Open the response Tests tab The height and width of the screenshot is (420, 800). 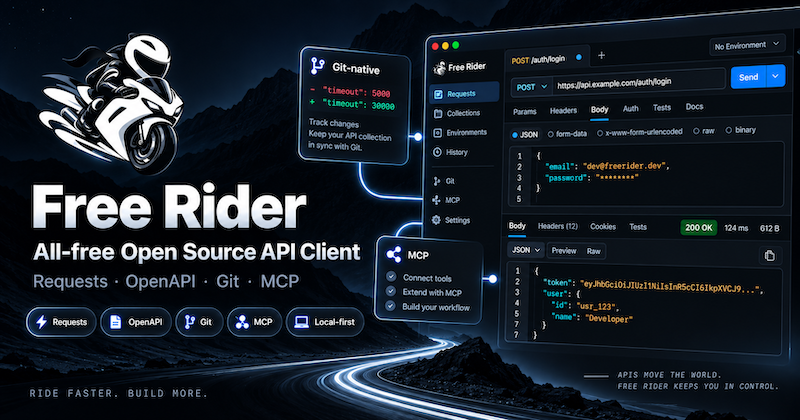[x=638, y=227]
